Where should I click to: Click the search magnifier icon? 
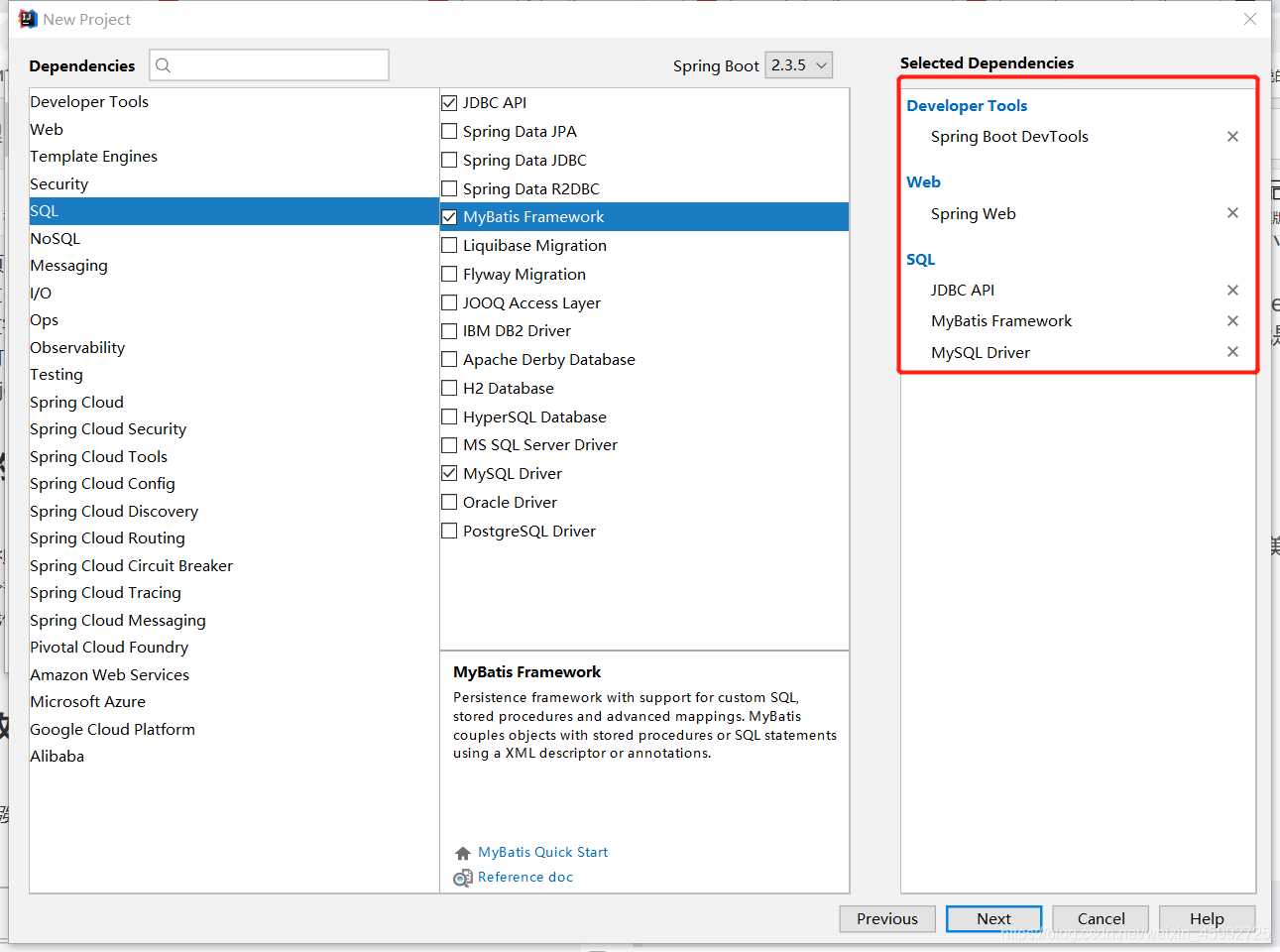164,65
